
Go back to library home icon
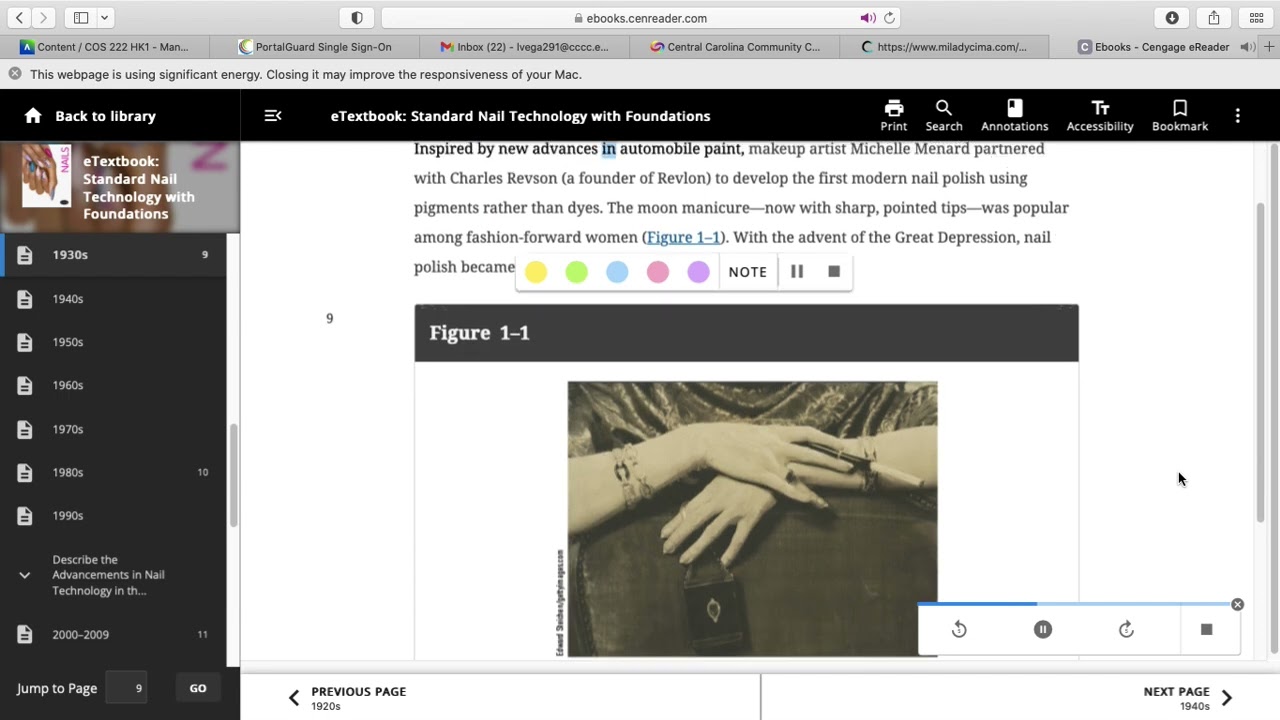(x=33, y=116)
